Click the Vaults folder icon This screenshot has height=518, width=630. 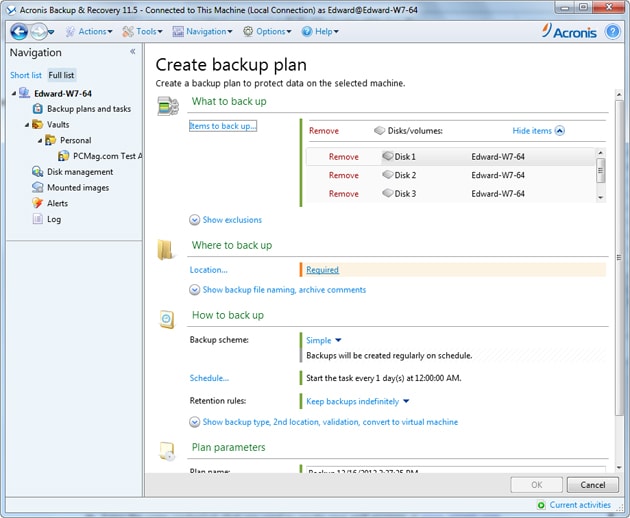click(37, 125)
